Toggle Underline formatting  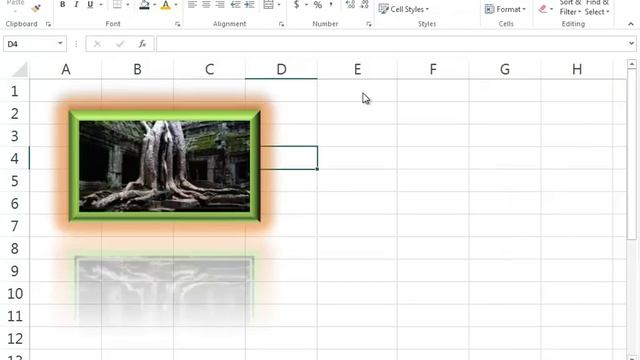[90, 4]
